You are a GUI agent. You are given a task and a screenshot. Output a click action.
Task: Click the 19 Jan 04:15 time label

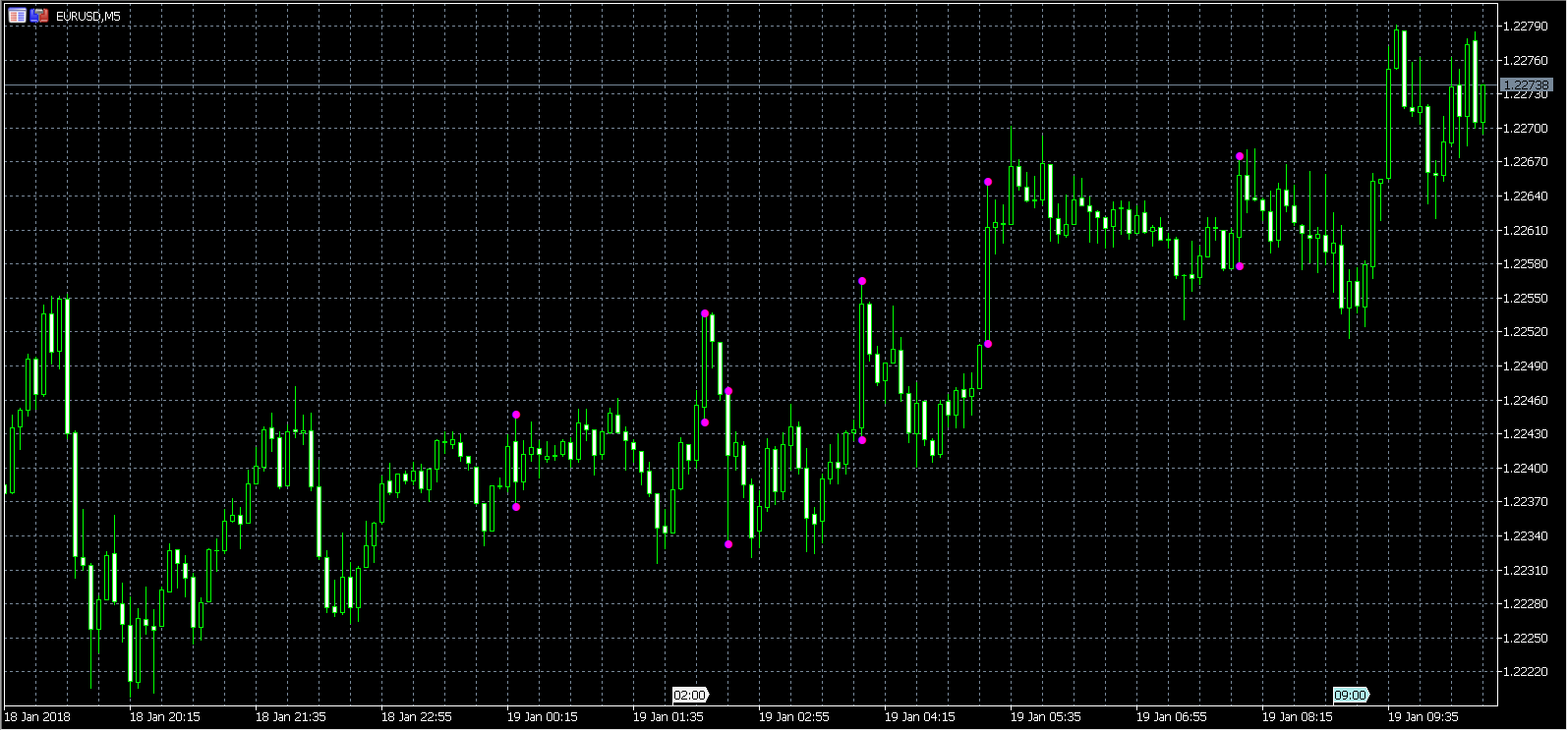(919, 717)
